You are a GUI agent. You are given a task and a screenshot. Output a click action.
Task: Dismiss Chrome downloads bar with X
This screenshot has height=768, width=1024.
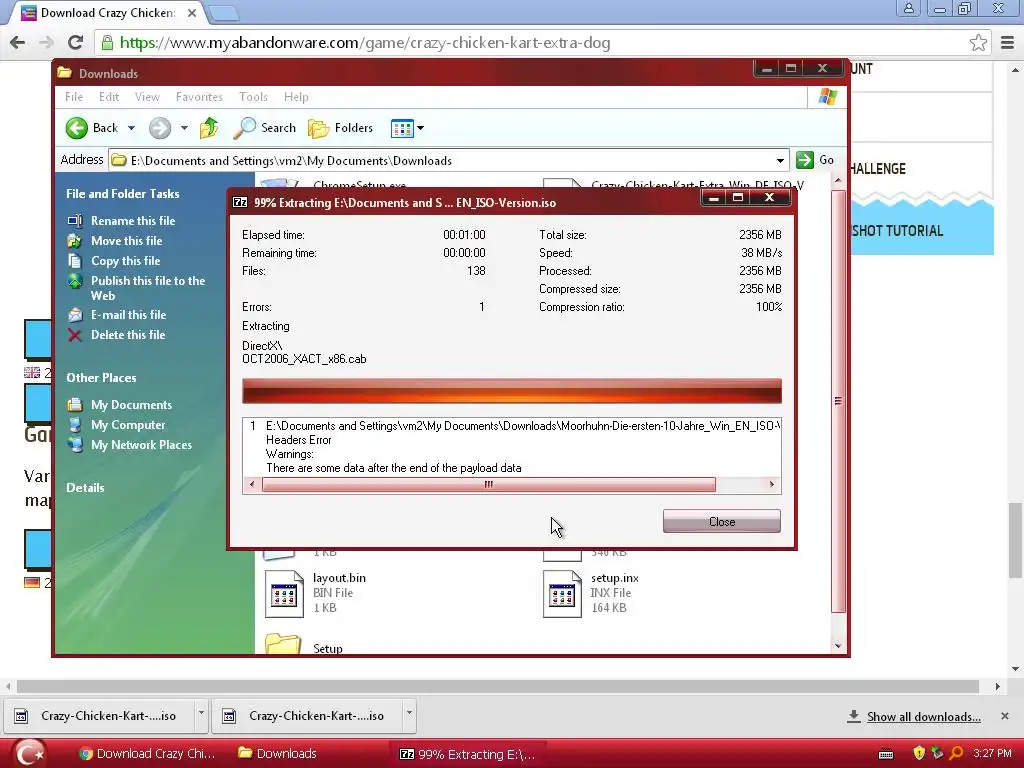click(x=1005, y=716)
